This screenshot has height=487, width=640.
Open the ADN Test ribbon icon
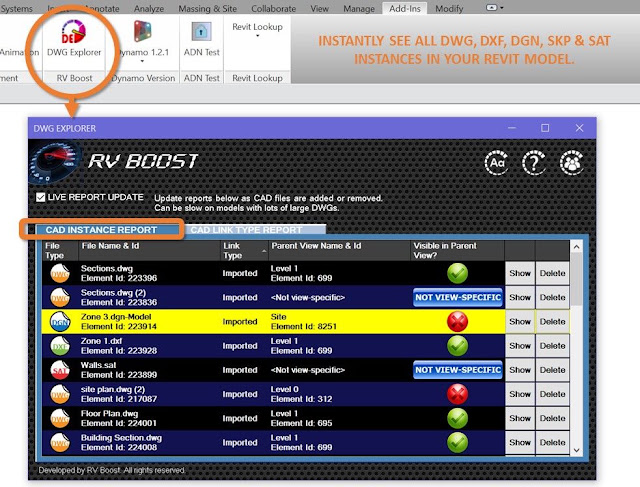click(201, 31)
